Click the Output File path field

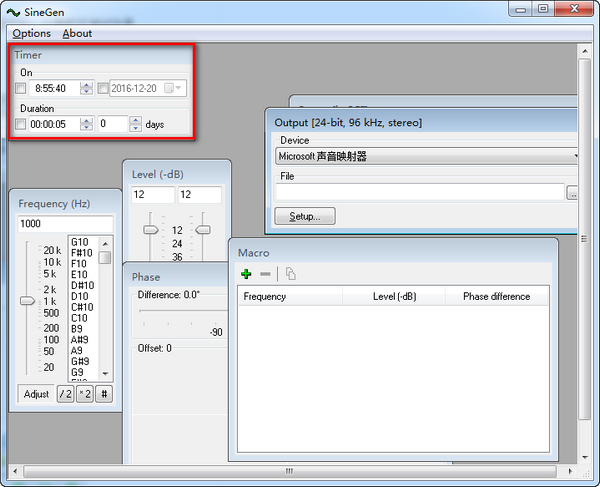click(420, 192)
